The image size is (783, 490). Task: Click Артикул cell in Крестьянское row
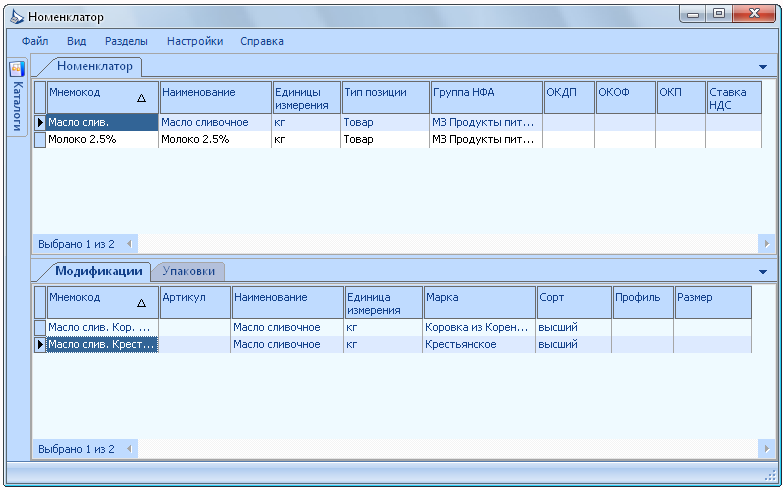pyautogui.click(x=195, y=344)
